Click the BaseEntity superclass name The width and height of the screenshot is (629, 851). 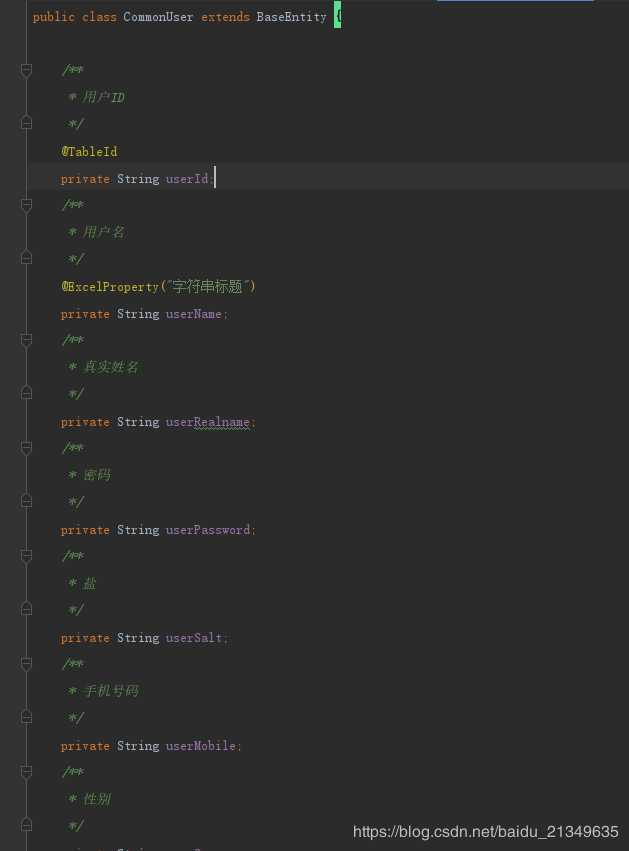[291, 17]
